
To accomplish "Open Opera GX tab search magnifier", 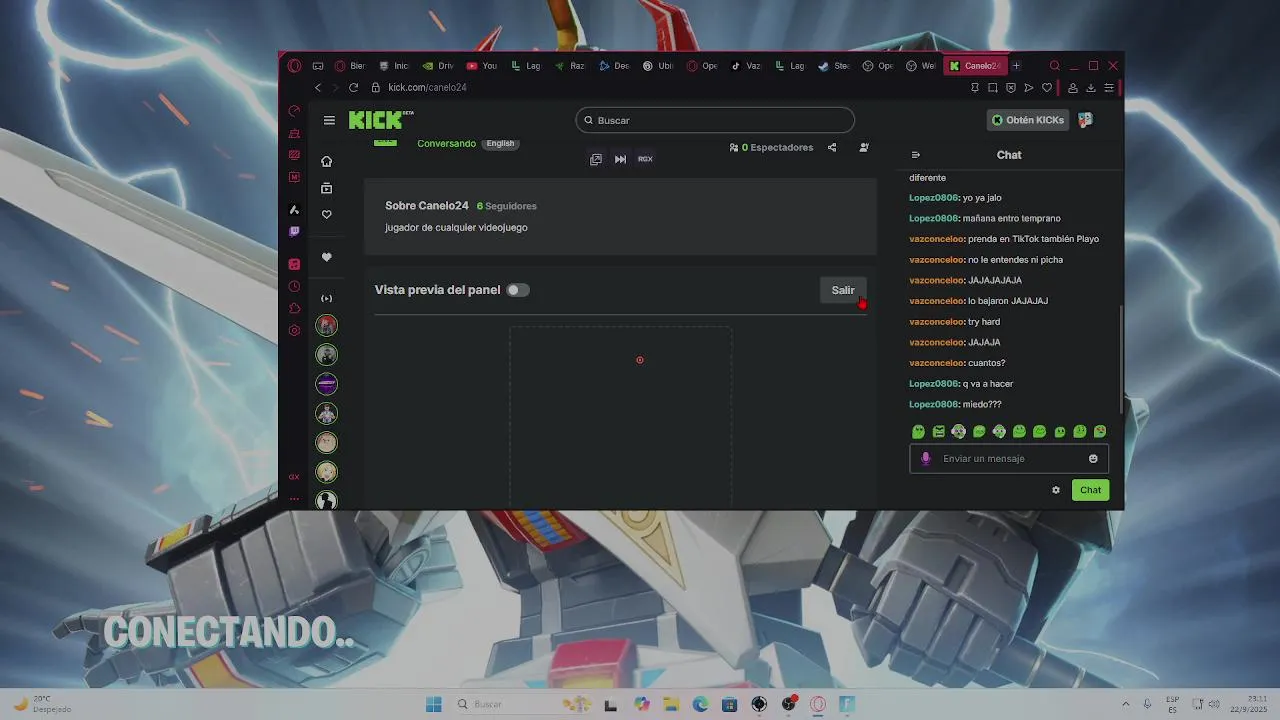I will pos(1054,66).
